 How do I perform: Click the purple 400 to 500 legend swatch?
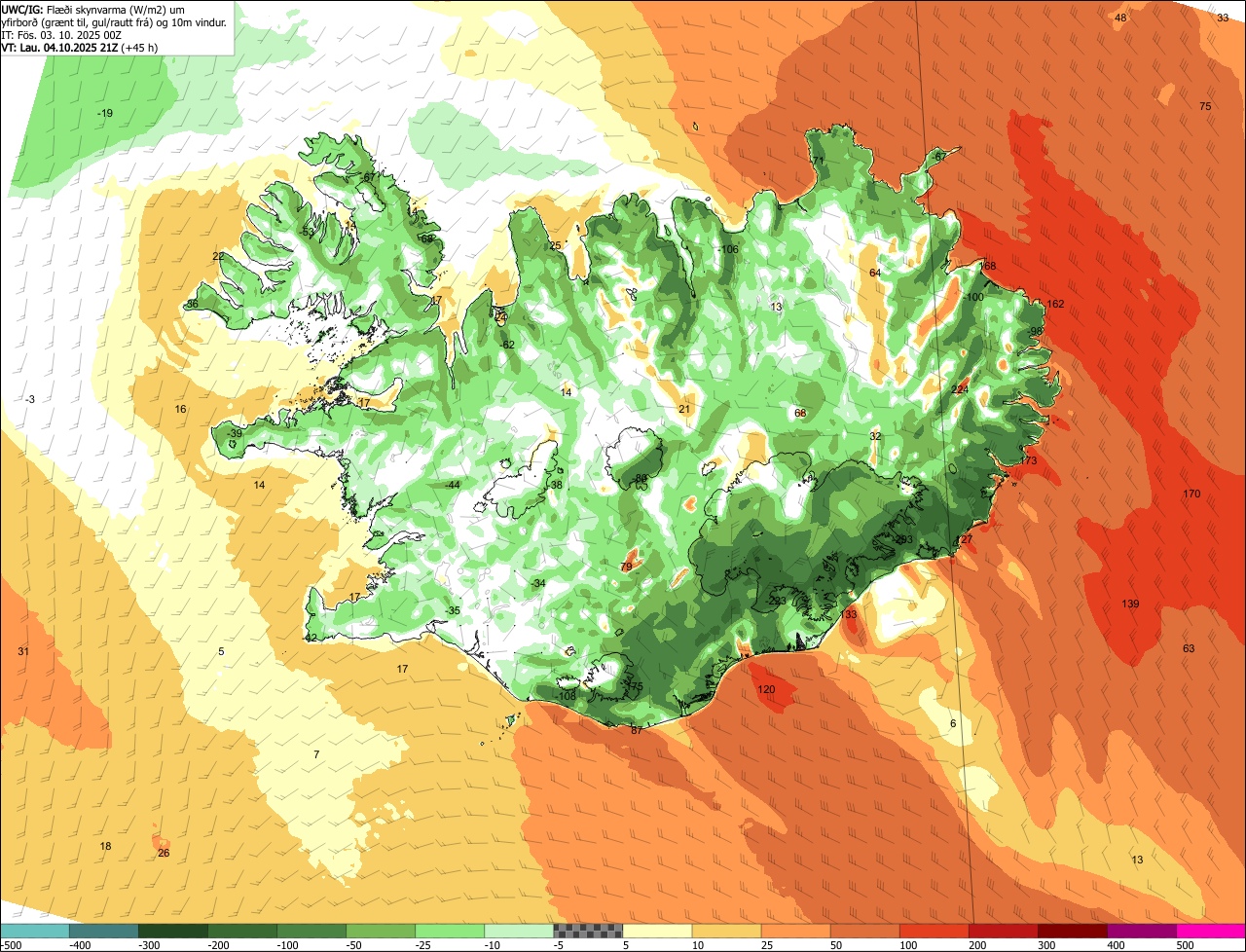[1141, 930]
